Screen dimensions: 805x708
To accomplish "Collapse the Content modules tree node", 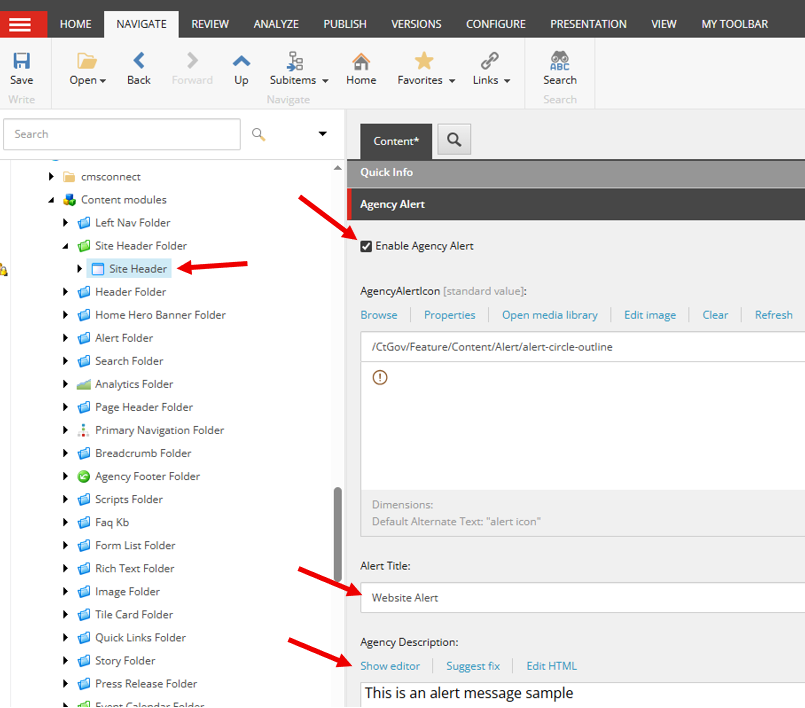I will pyautogui.click(x=52, y=200).
